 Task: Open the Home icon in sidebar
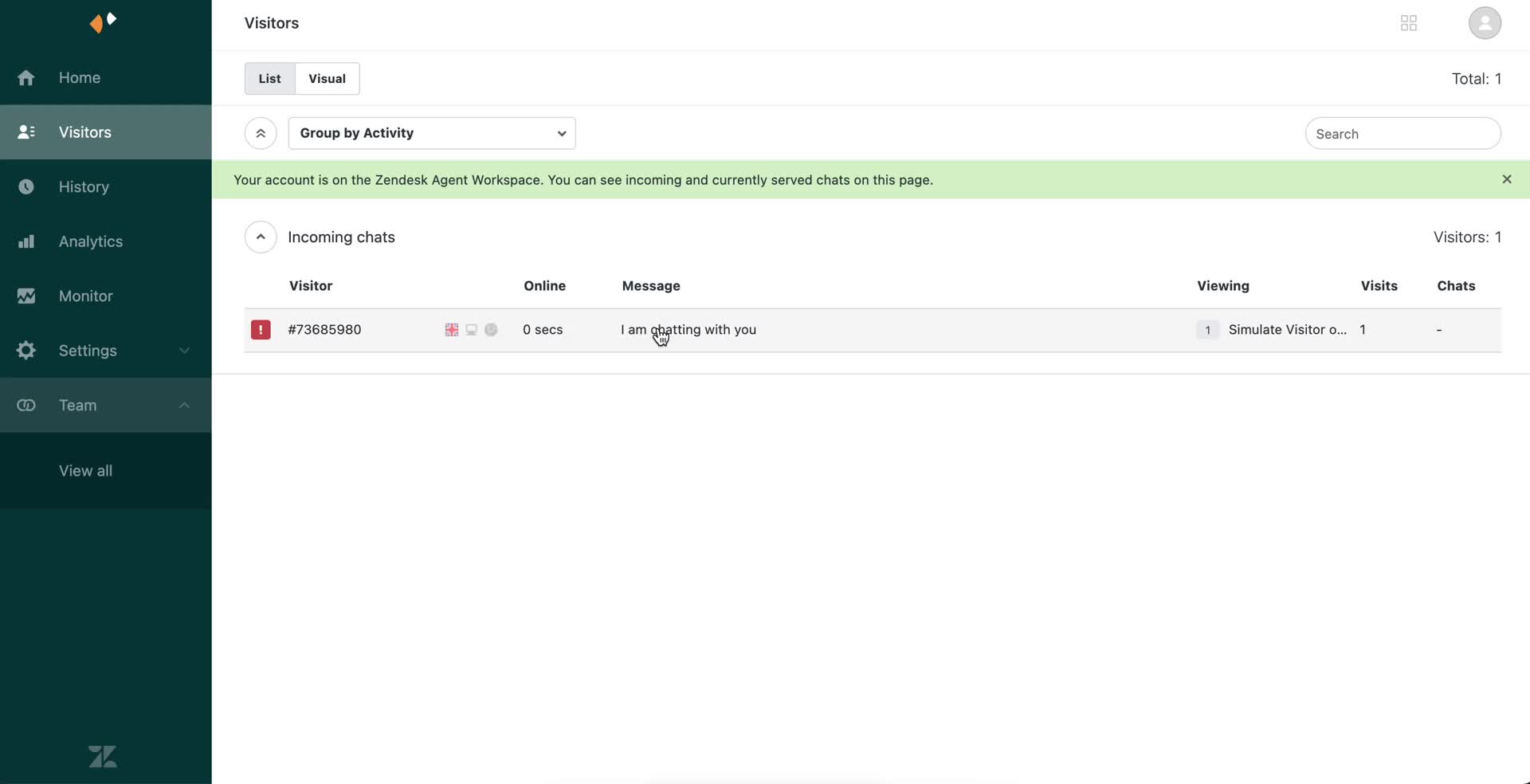click(x=26, y=78)
